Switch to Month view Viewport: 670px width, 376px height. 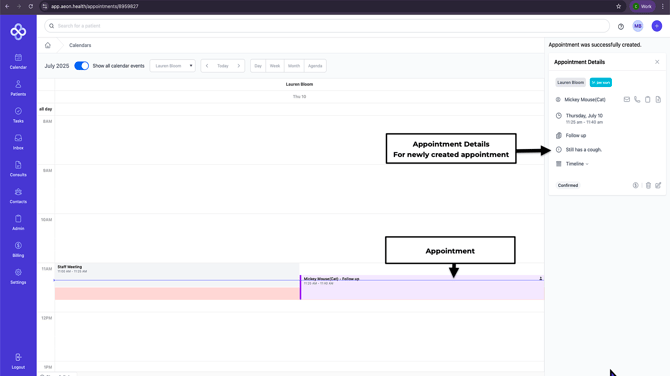pos(294,66)
